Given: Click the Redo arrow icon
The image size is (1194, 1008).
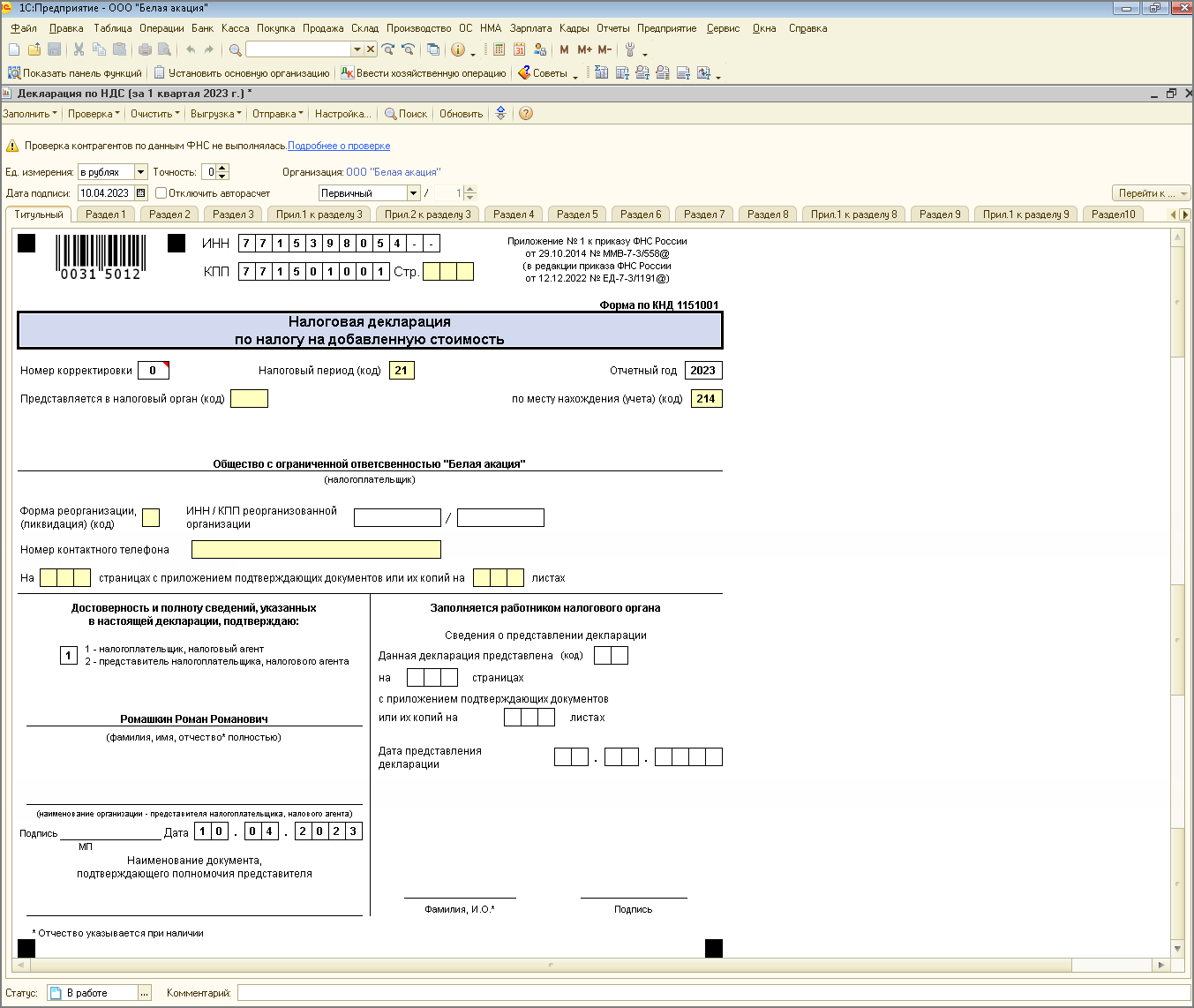Looking at the screenshot, I should tap(209, 49).
